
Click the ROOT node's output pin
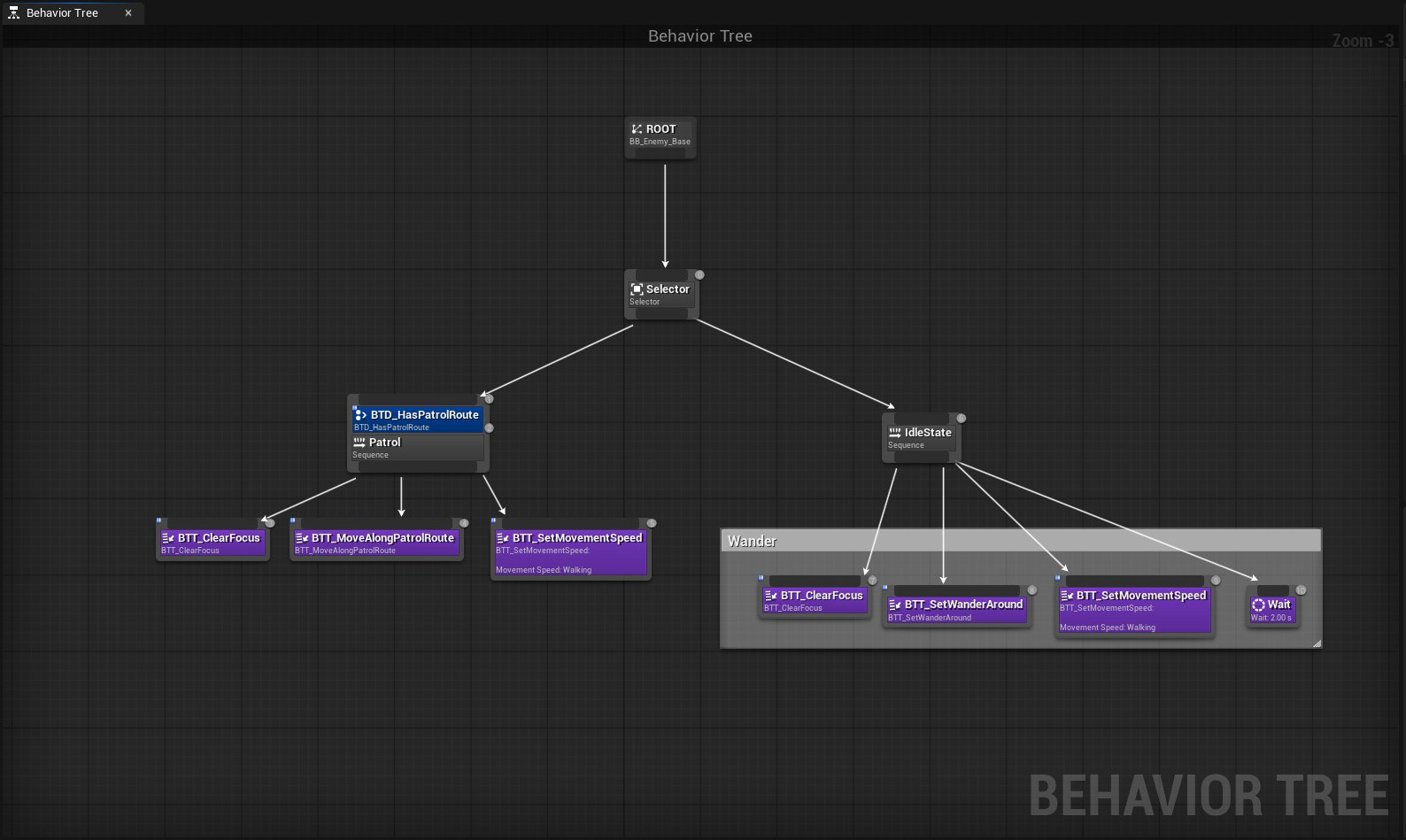tap(661, 154)
